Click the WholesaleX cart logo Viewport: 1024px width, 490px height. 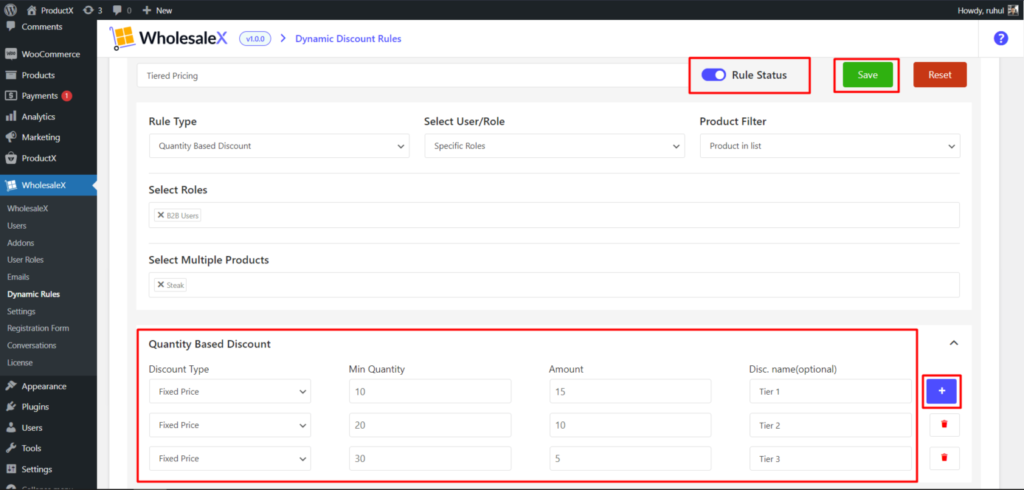(x=168, y=38)
